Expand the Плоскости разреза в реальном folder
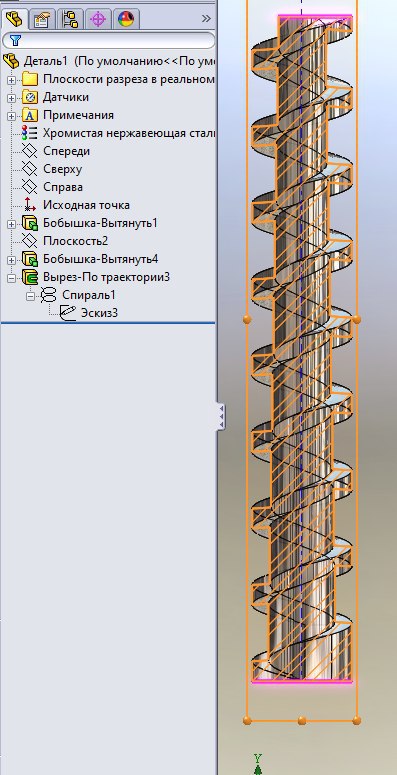This screenshot has width=397, height=775. pos(11,80)
